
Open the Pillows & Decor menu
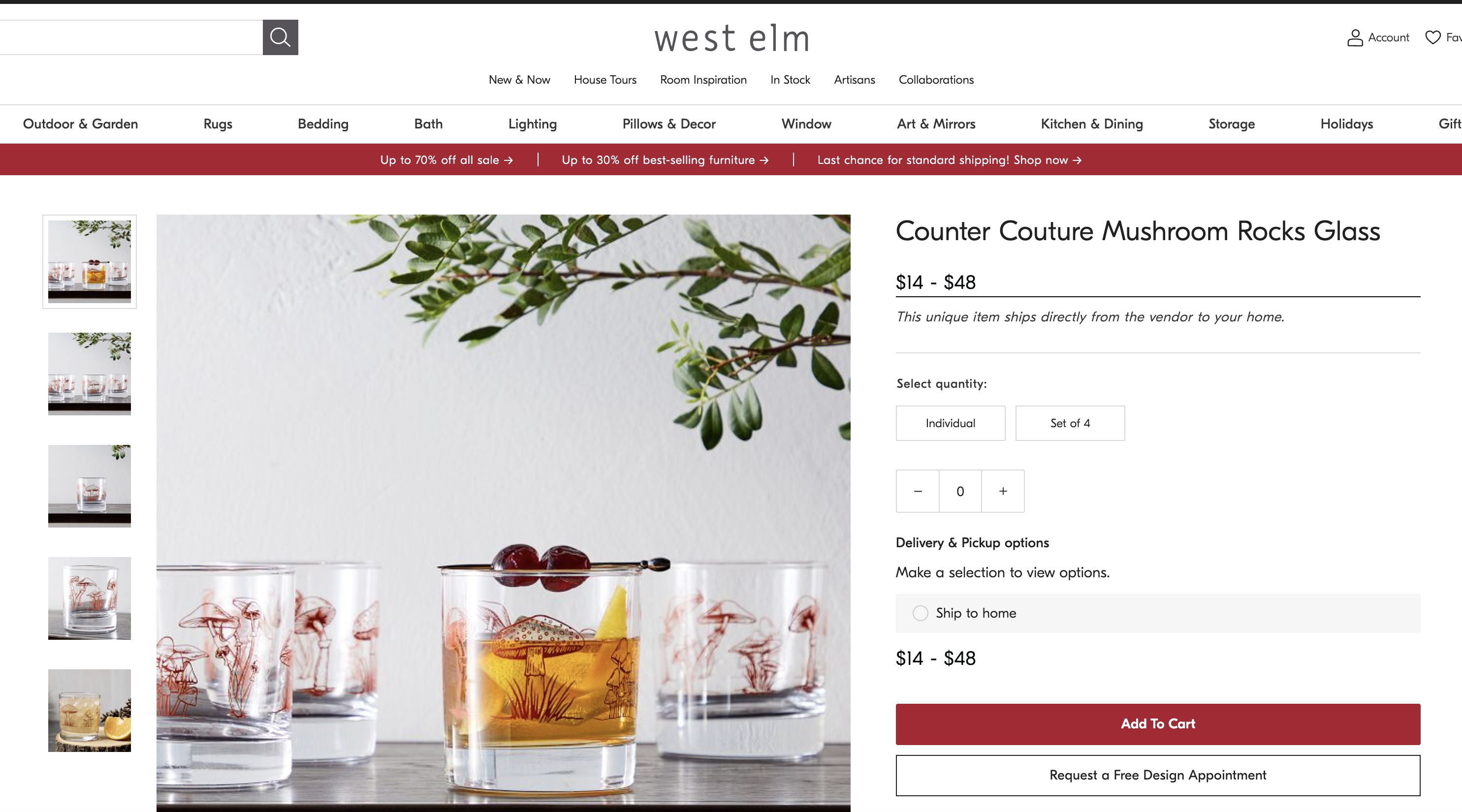[x=668, y=124]
